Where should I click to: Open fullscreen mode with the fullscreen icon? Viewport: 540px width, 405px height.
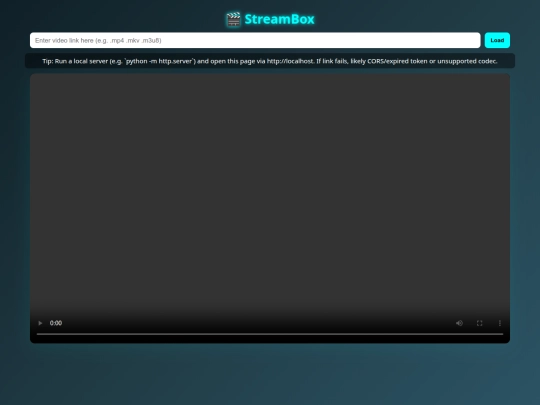point(479,323)
